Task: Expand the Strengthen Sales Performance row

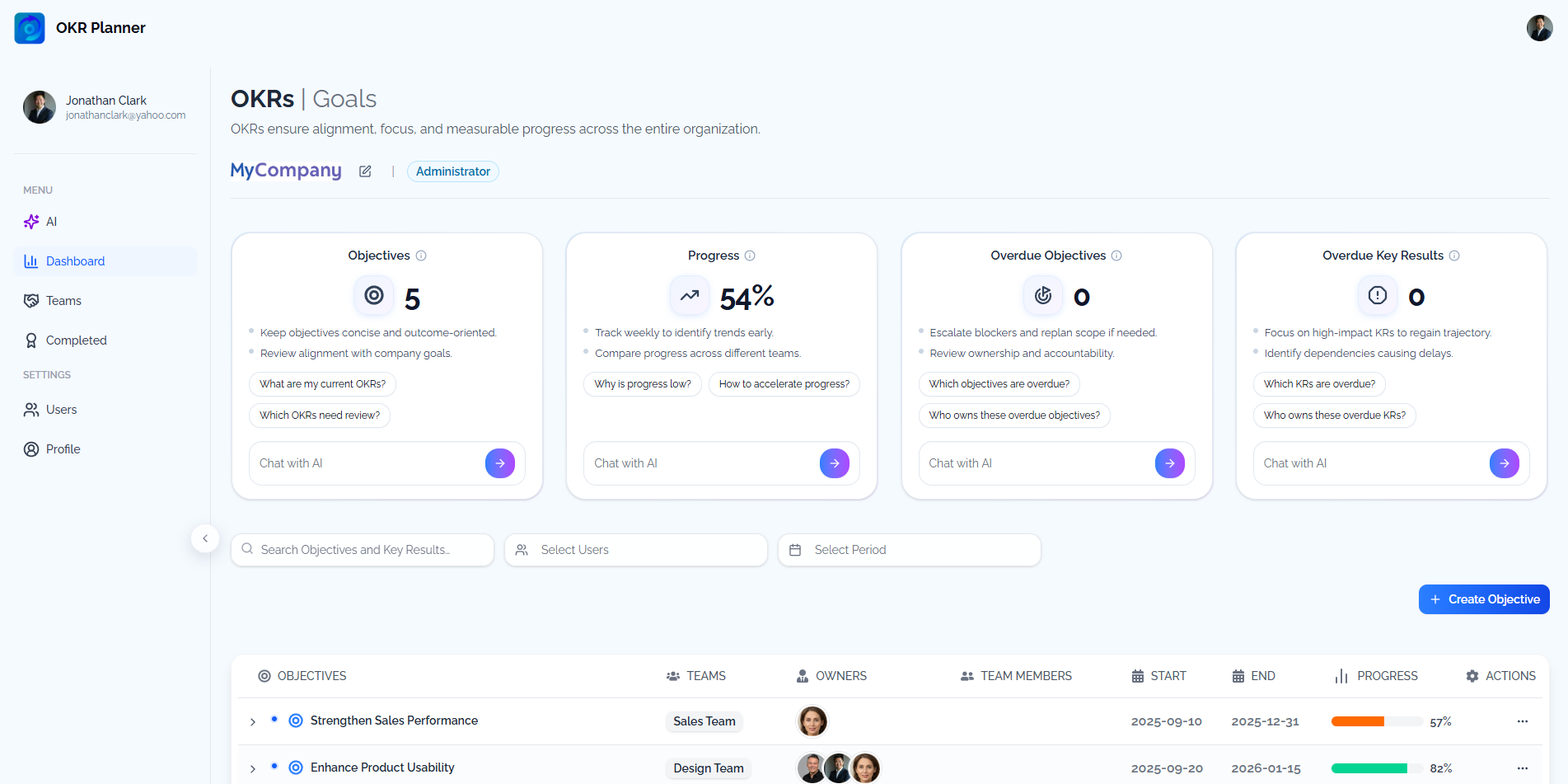Action: (x=253, y=722)
